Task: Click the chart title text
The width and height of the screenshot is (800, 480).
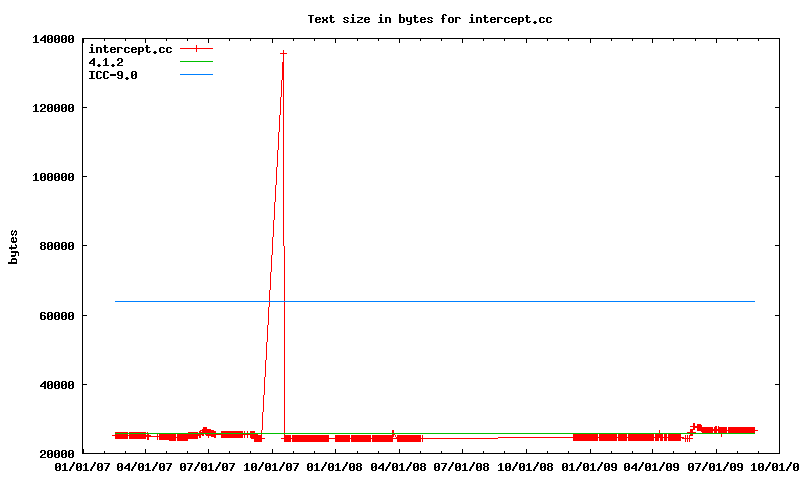Action: (x=429, y=18)
